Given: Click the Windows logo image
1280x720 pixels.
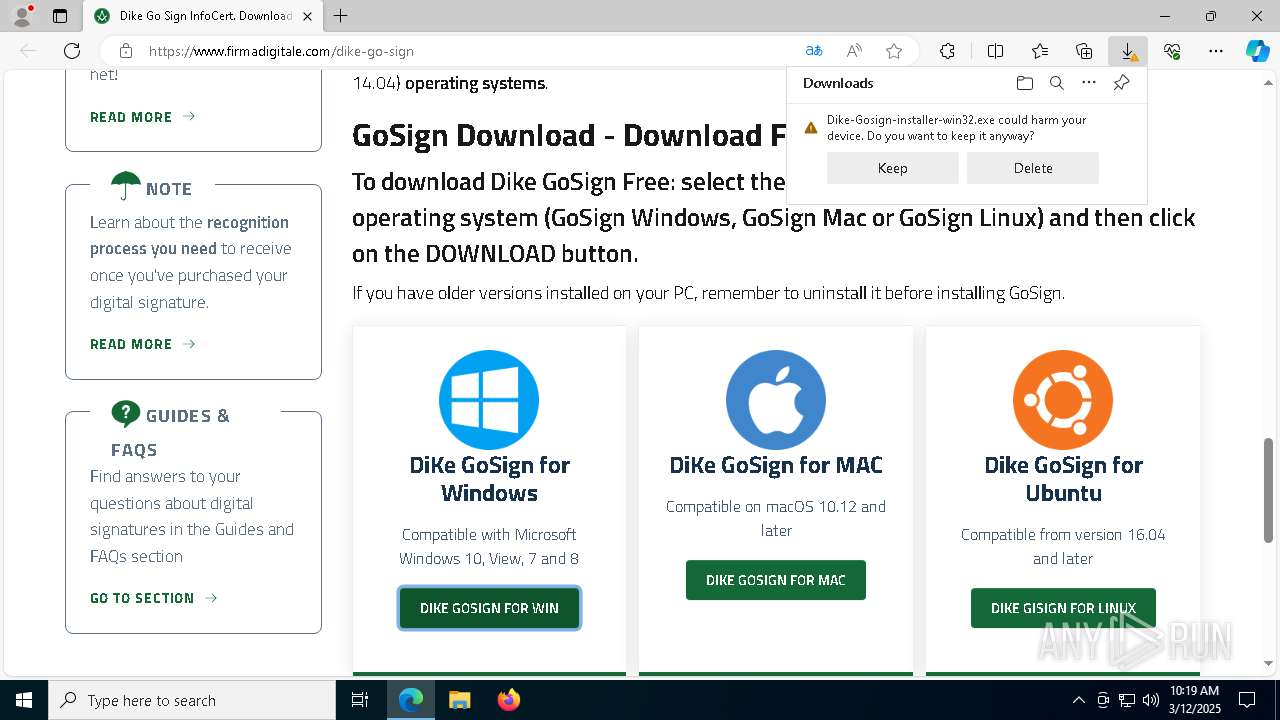Looking at the screenshot, I should click(489, 400).
